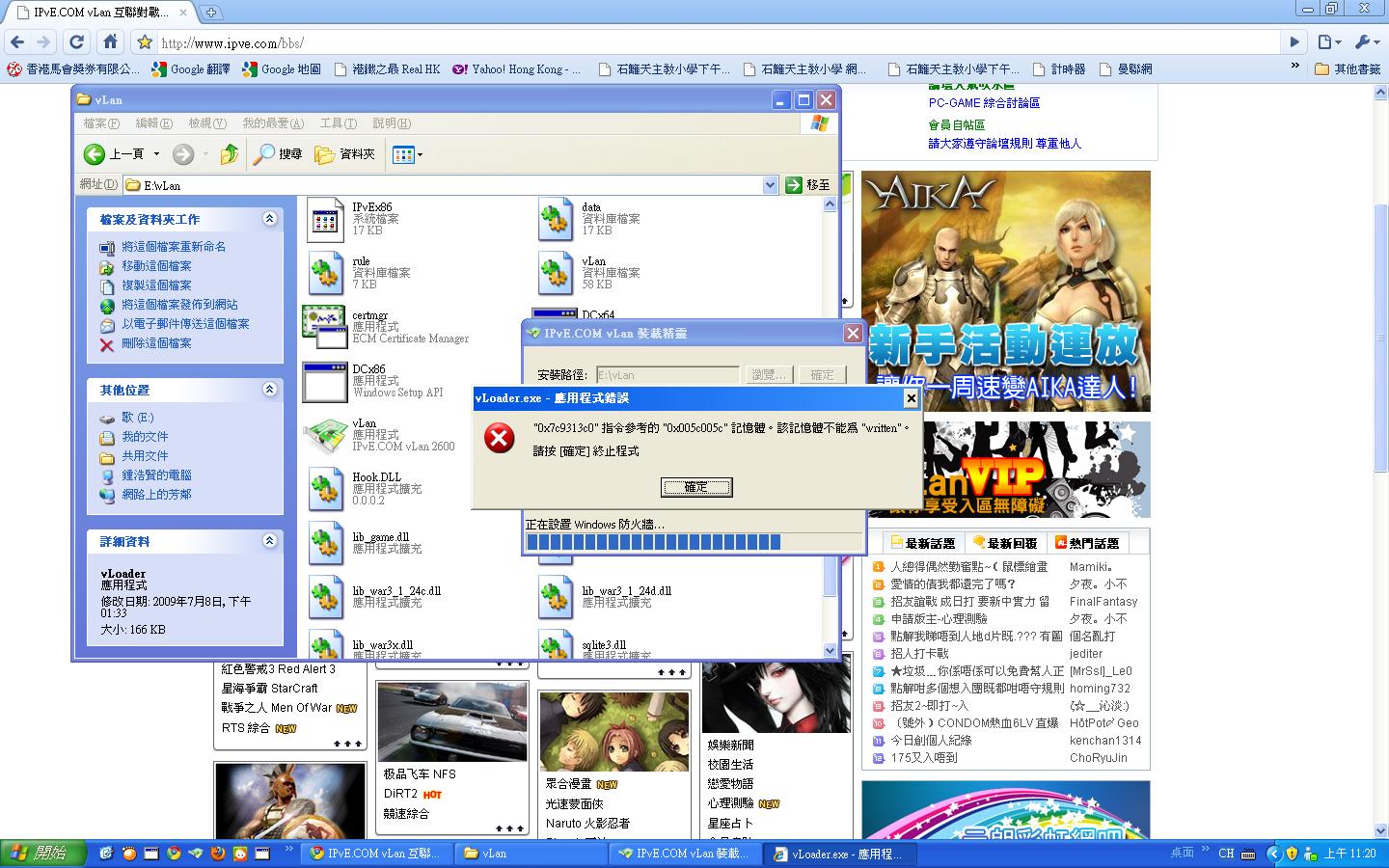
Task: Open the Yahoo! Hong Kong bookmark
Action: (x=516, y=69)
